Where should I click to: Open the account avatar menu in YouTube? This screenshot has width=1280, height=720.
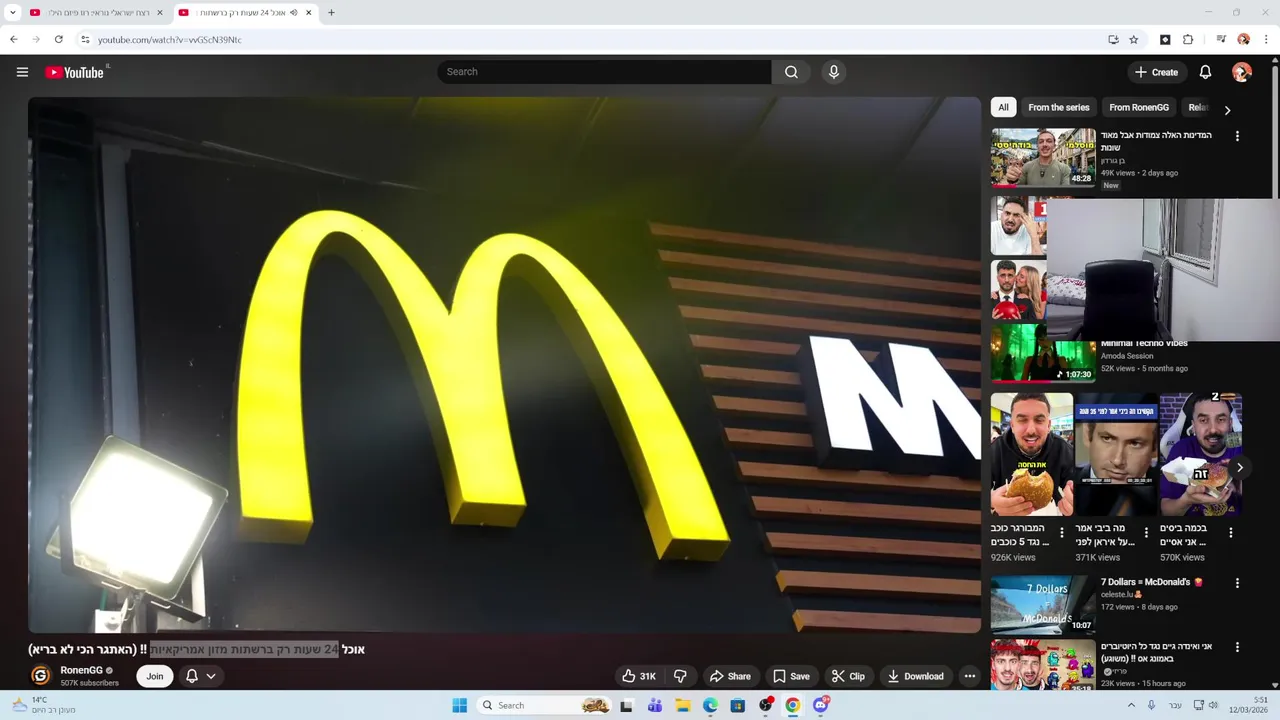(x=1242, y=72)
